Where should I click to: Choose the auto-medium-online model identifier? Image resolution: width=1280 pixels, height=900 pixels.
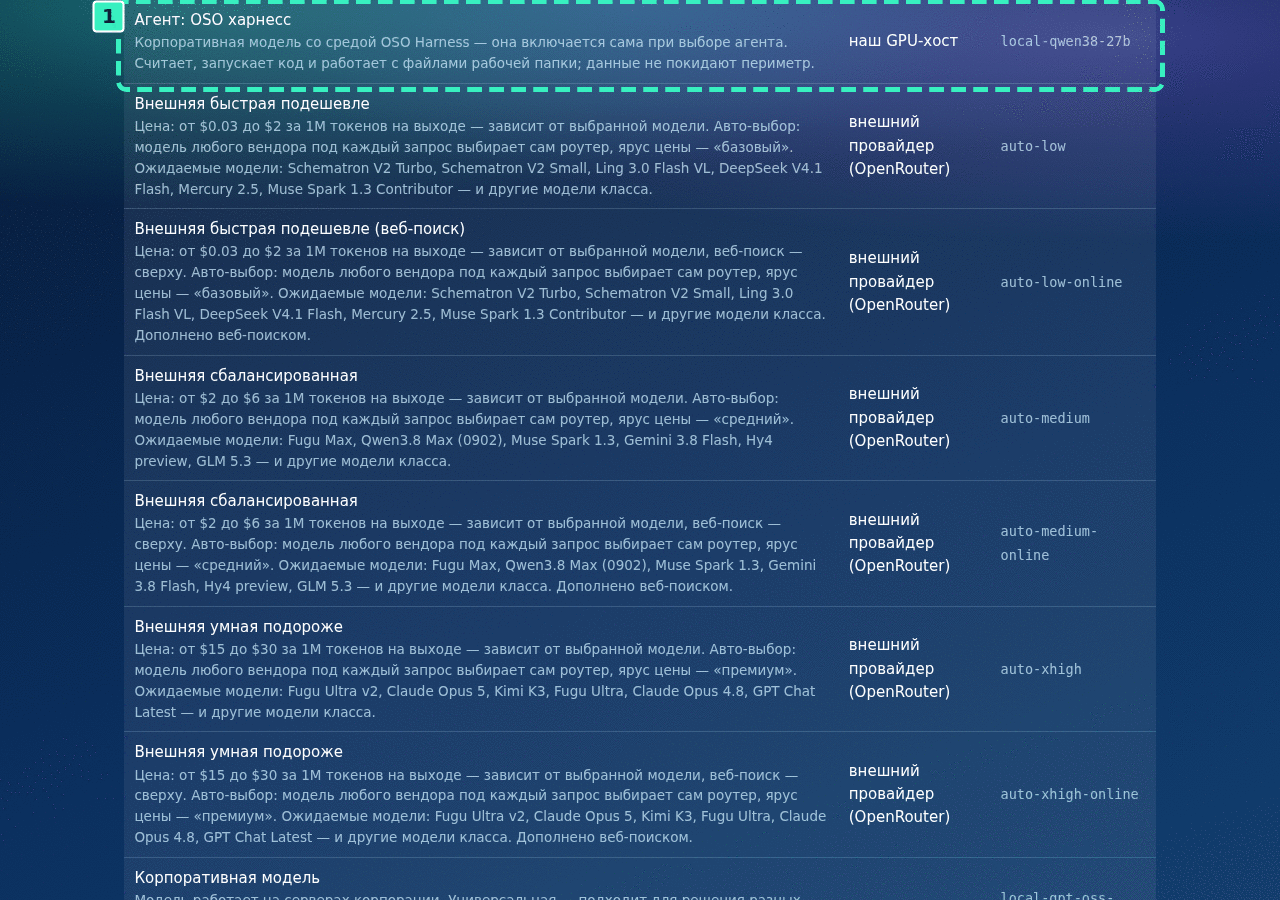click(1049, 543)
